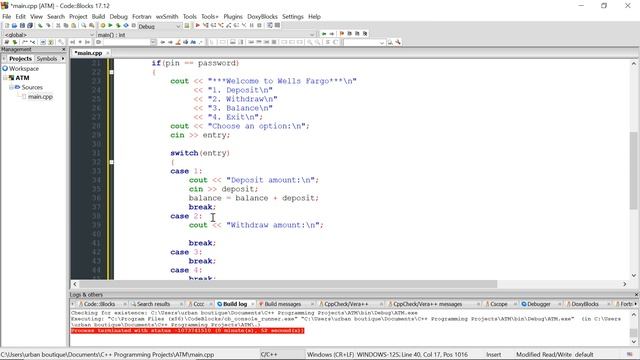Click the Cut toolbar icon
This screenshot has height=360, width=640.
point(58,26)
